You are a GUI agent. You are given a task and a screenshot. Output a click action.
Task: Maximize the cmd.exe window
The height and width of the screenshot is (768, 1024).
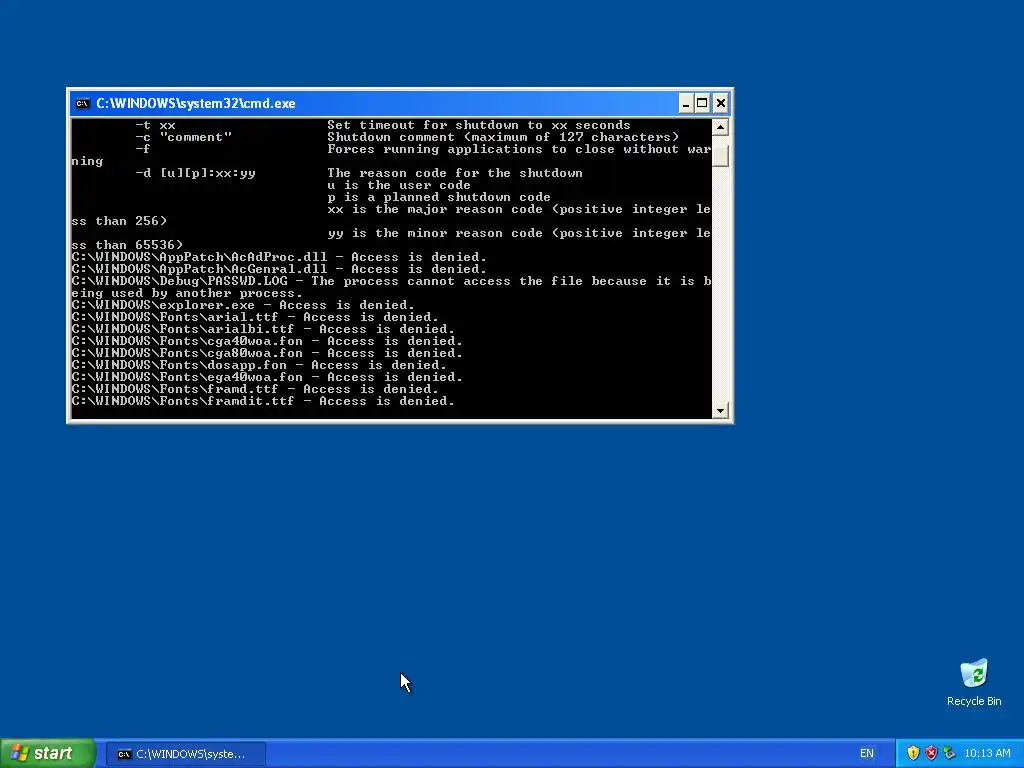pyautogui.click(x=702, y=103)
